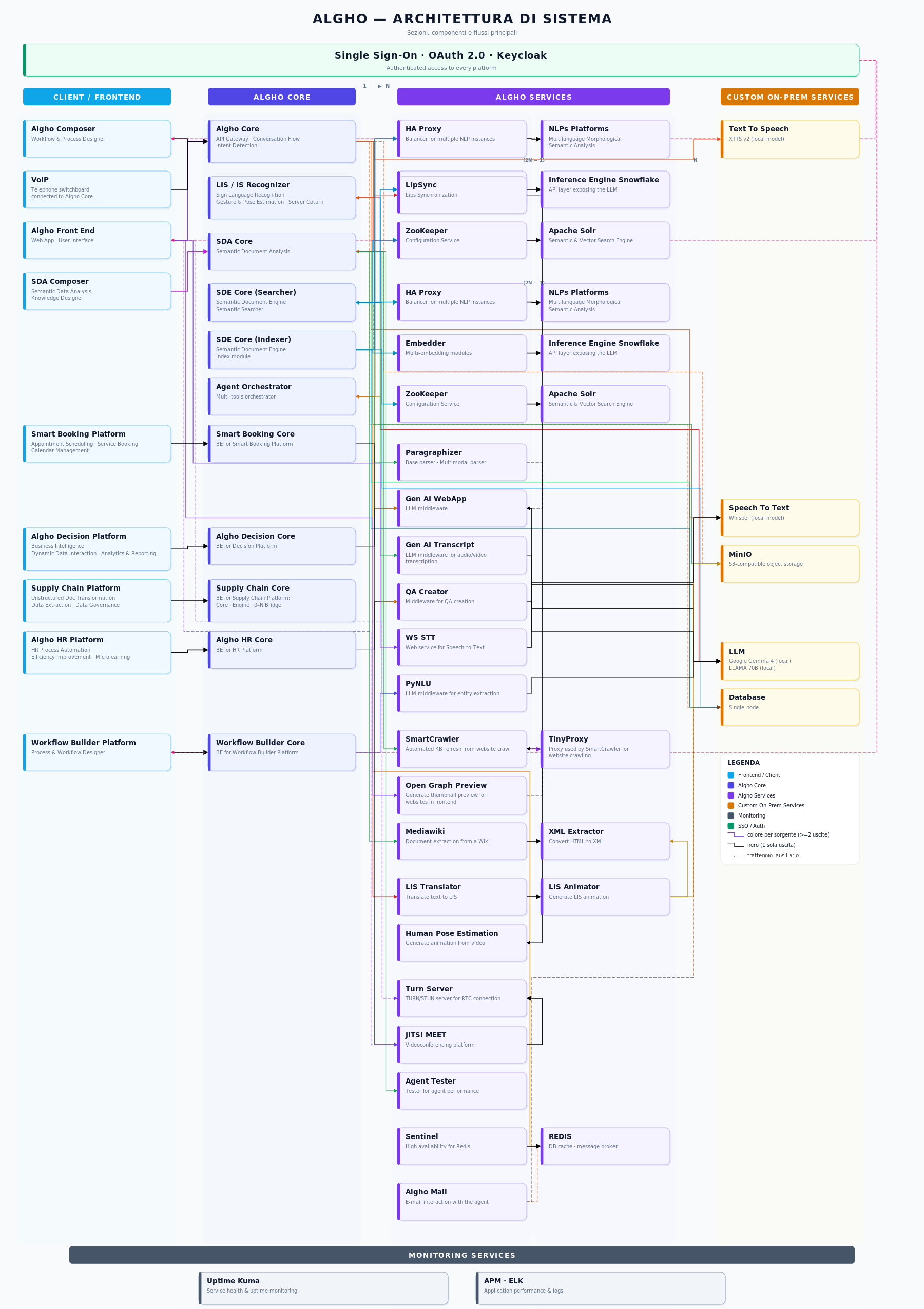Select the PyNLU card
The height and width of the screenshot is (1309, 924).
pos(461,693)
